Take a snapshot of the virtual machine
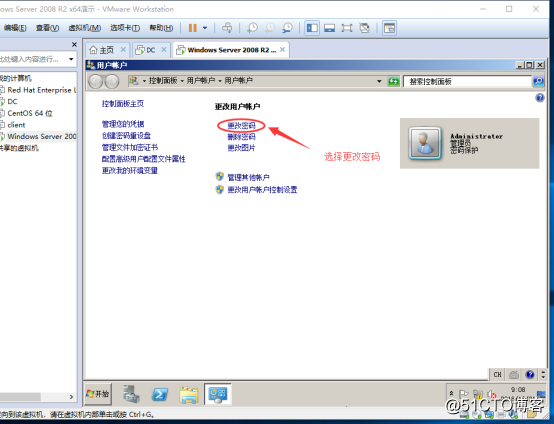The height and width of the screenshot is (424, 554). pyautogui.click(x=252, y=28)
